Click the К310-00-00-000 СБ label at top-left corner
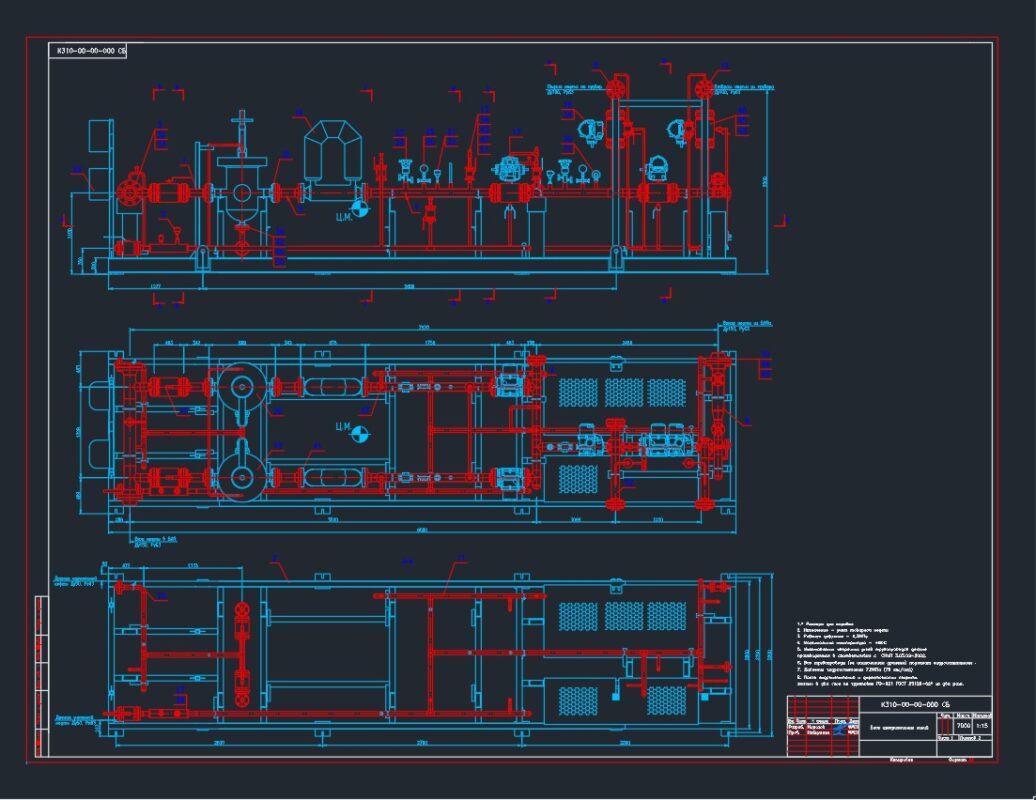This screenshot has width=1036, height=800. (x=90, y=49)
